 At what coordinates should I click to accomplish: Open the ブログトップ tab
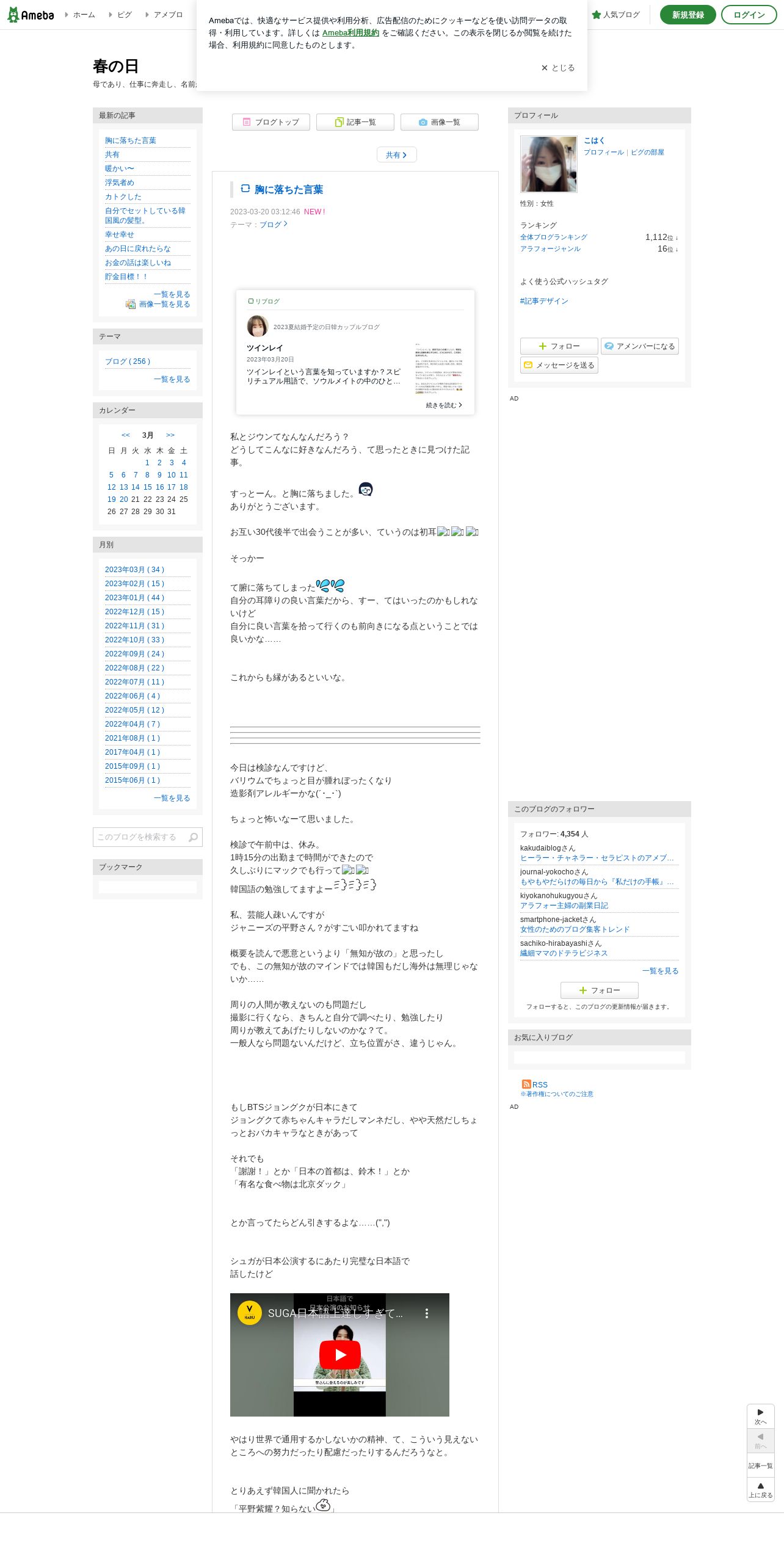[x=271, y=122]
